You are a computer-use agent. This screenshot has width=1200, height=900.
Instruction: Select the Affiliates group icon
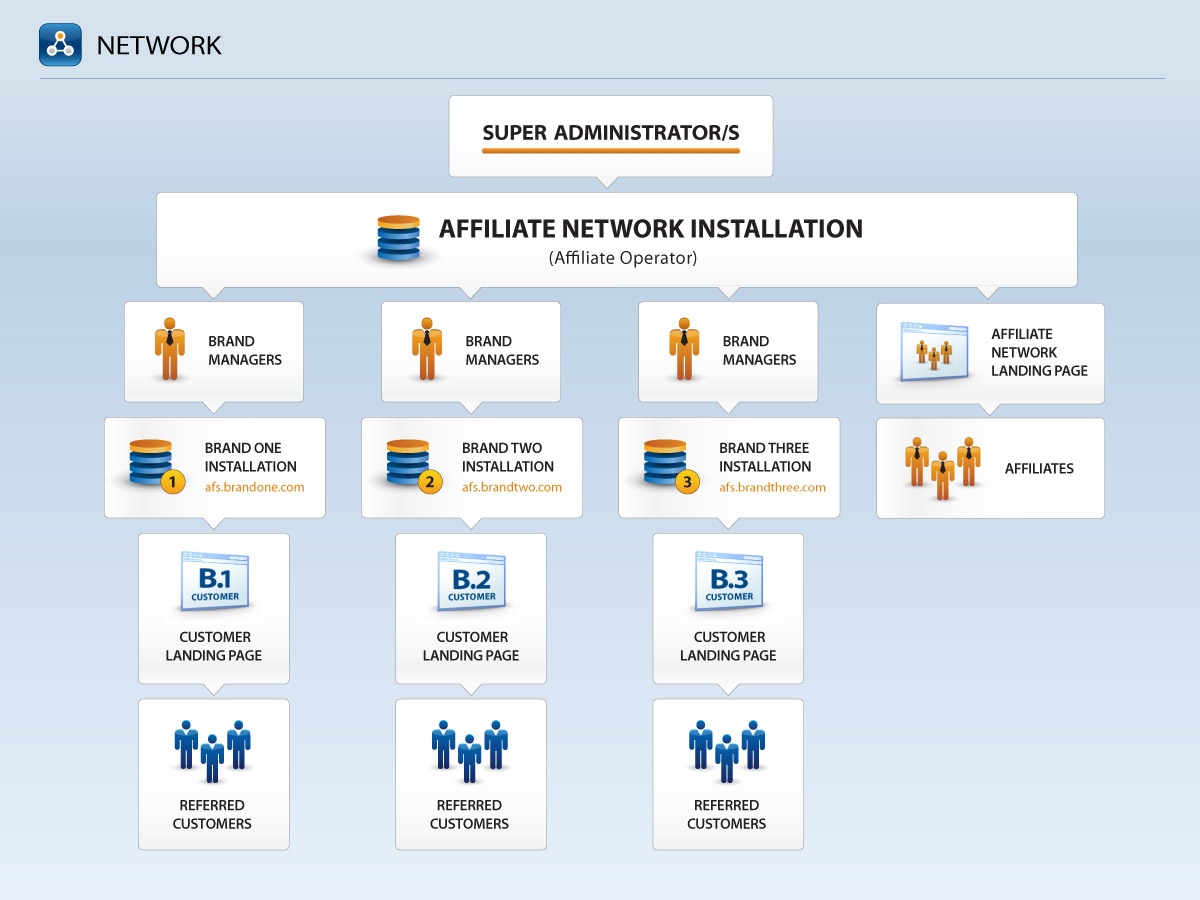point(945,467)
